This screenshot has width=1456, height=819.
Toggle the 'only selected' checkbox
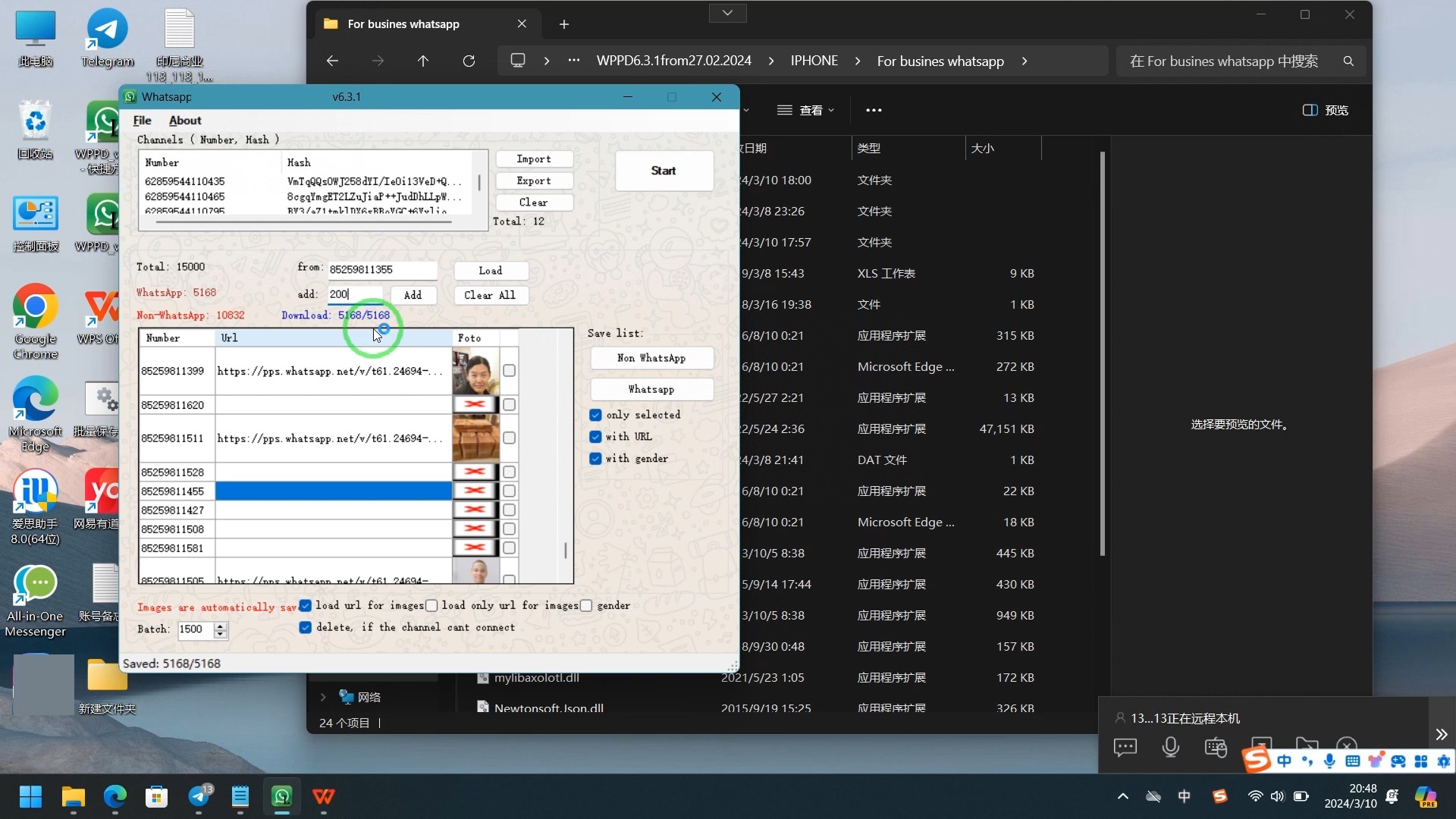coord(597,415)
